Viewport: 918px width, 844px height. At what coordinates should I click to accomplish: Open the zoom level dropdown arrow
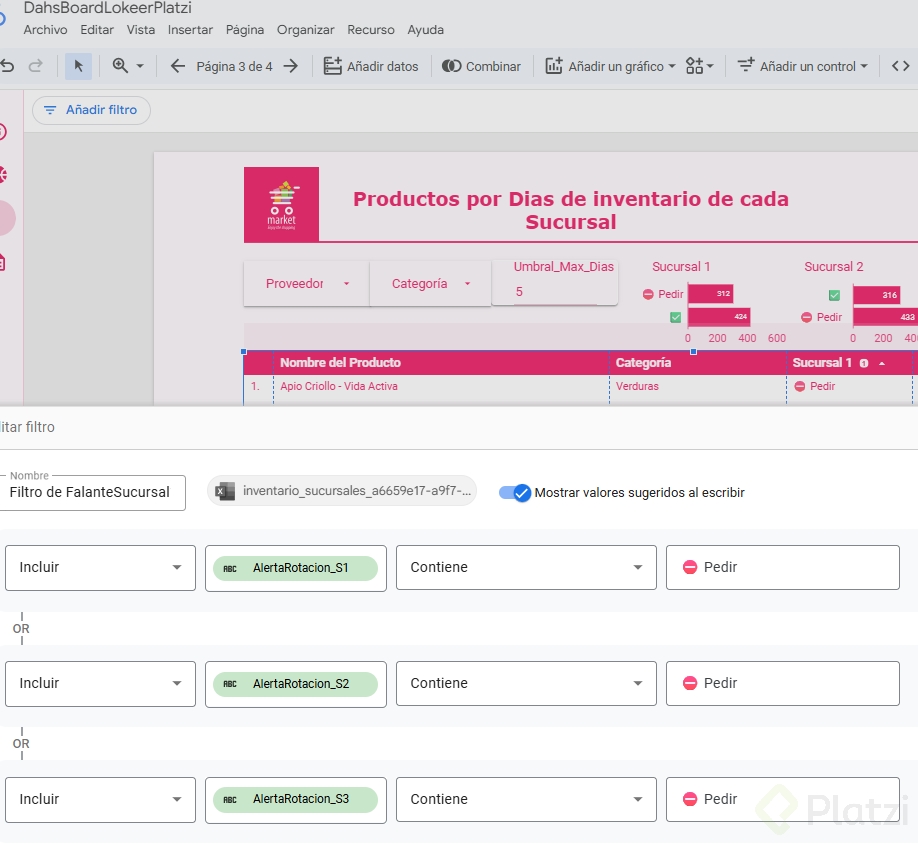point(140,66)
